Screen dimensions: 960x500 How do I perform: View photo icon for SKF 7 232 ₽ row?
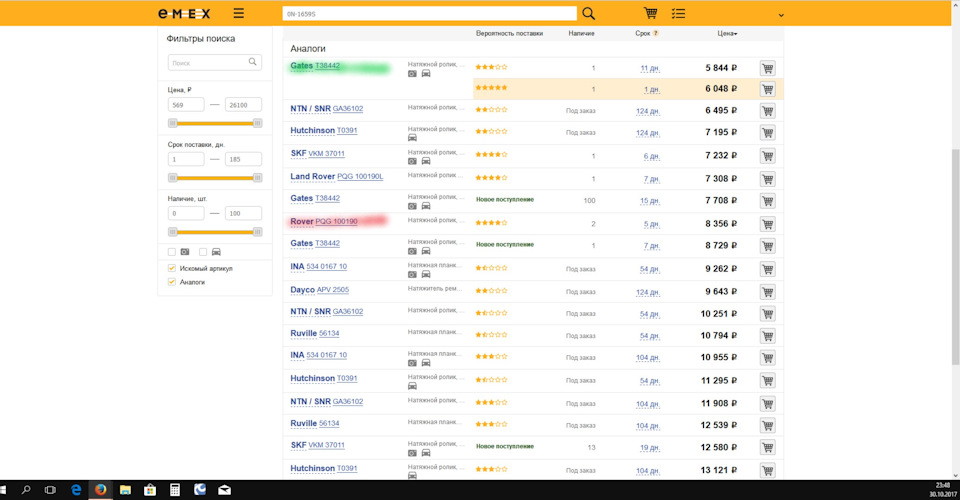point(412,162)
